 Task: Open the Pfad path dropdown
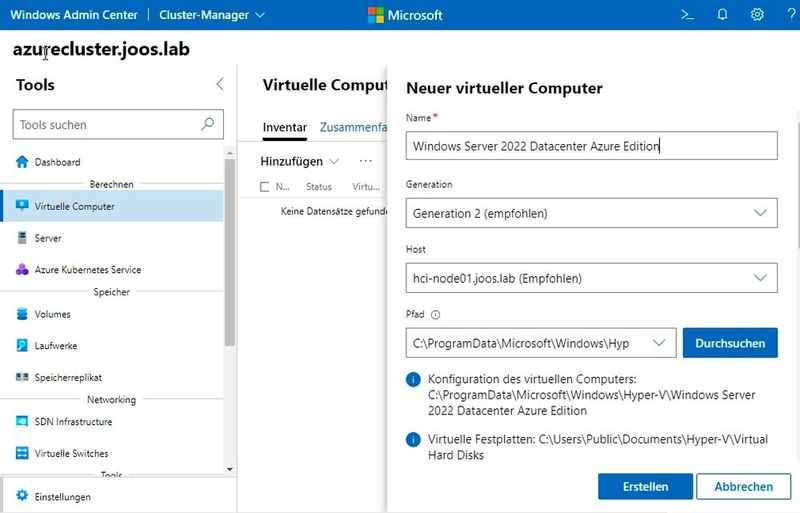click(x=541, y=343)
